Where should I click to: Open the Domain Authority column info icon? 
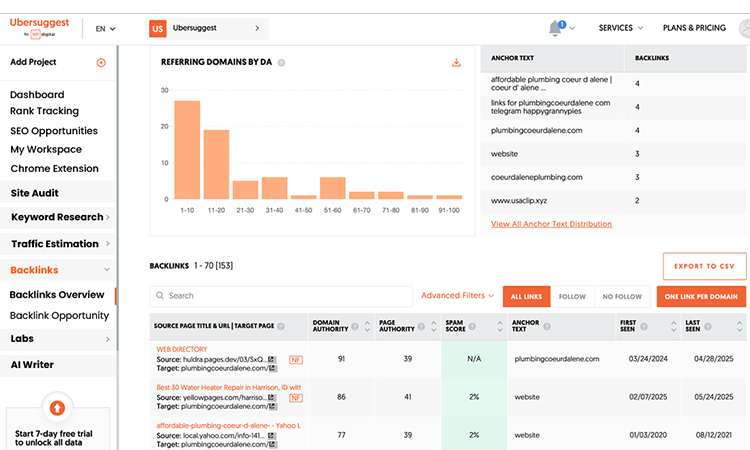(355, 326)
